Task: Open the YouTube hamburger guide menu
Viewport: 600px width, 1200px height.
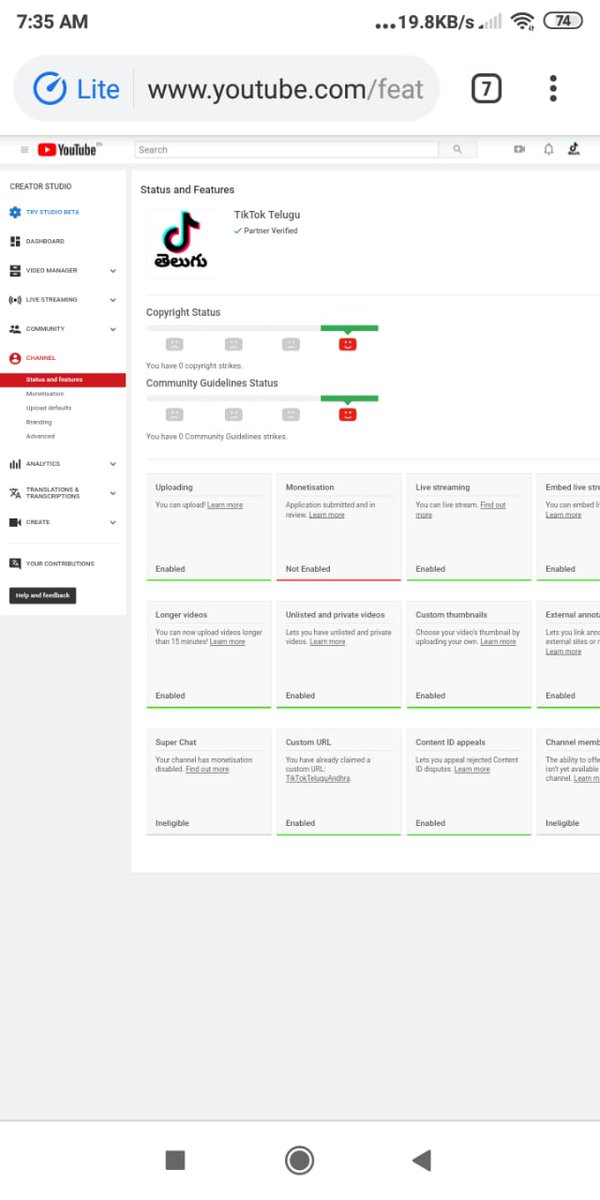Action: (25, 150)
